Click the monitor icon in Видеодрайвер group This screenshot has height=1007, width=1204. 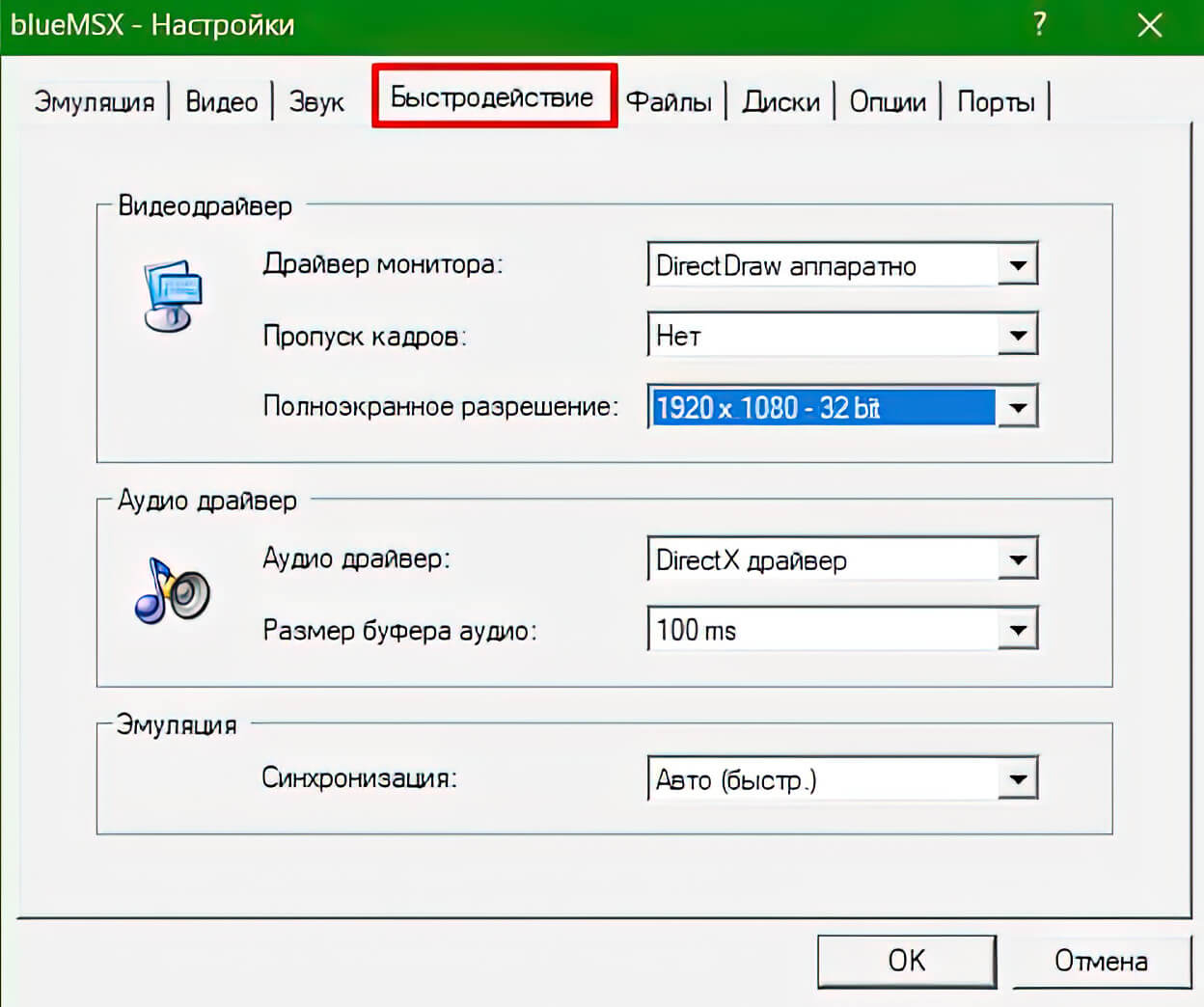173,295
